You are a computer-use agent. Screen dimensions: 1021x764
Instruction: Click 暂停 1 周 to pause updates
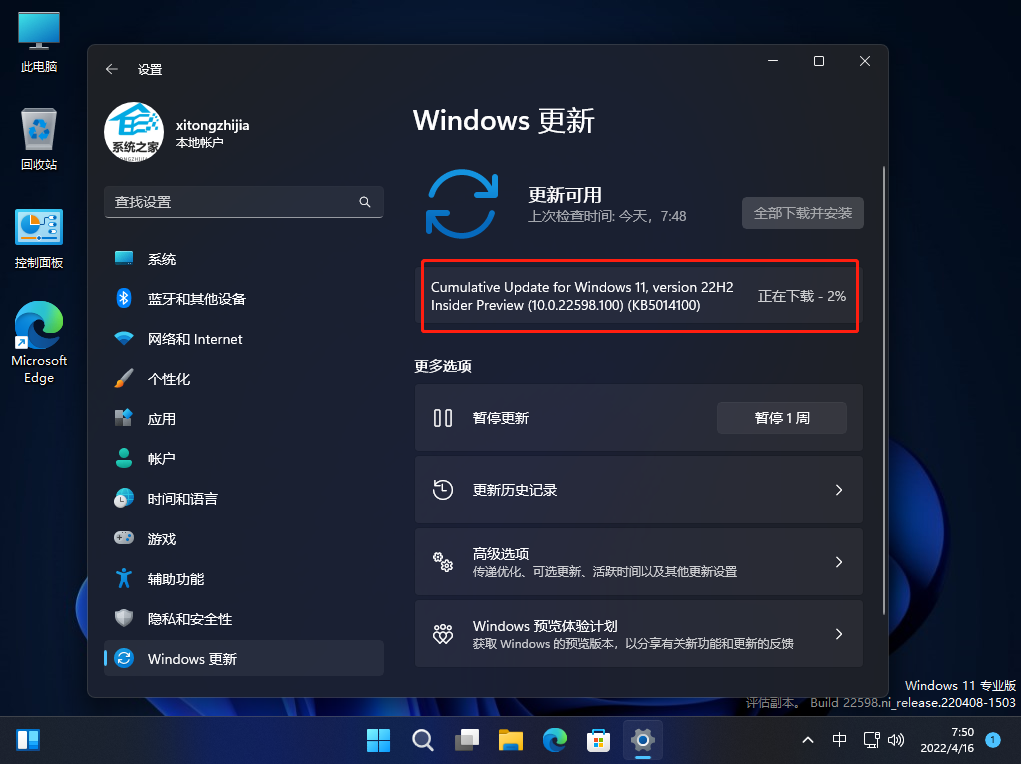pyautogui.click(x=781, y=418)
